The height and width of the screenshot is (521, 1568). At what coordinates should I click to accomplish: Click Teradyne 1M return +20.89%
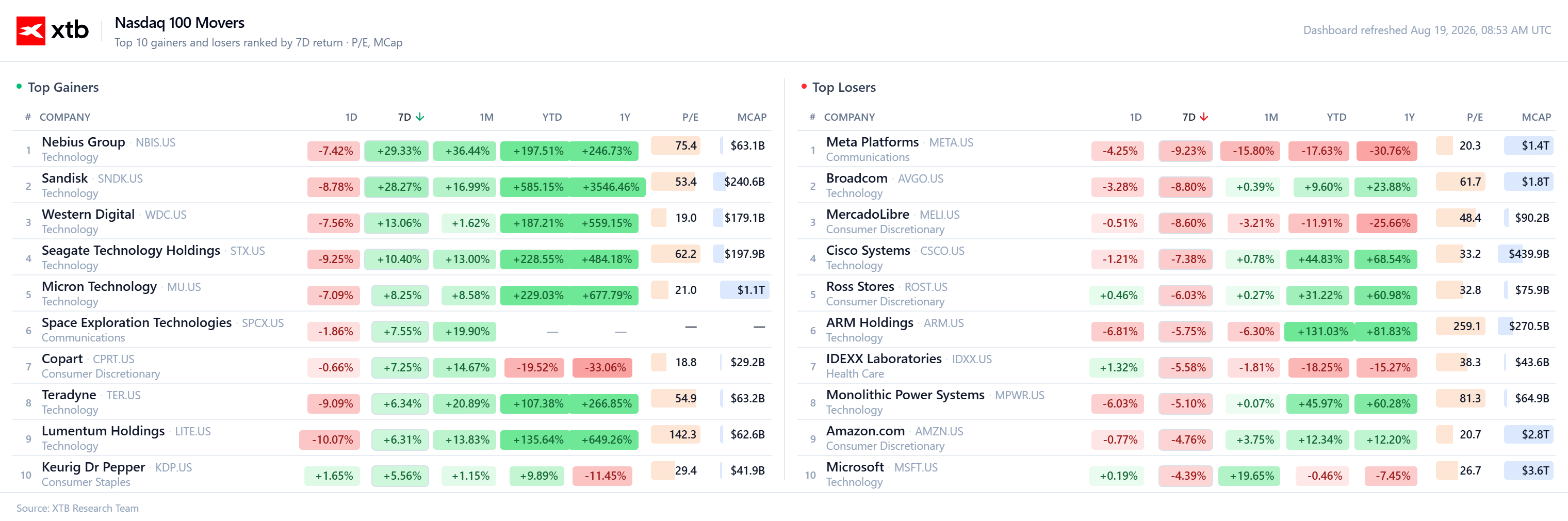pos(465,403)
